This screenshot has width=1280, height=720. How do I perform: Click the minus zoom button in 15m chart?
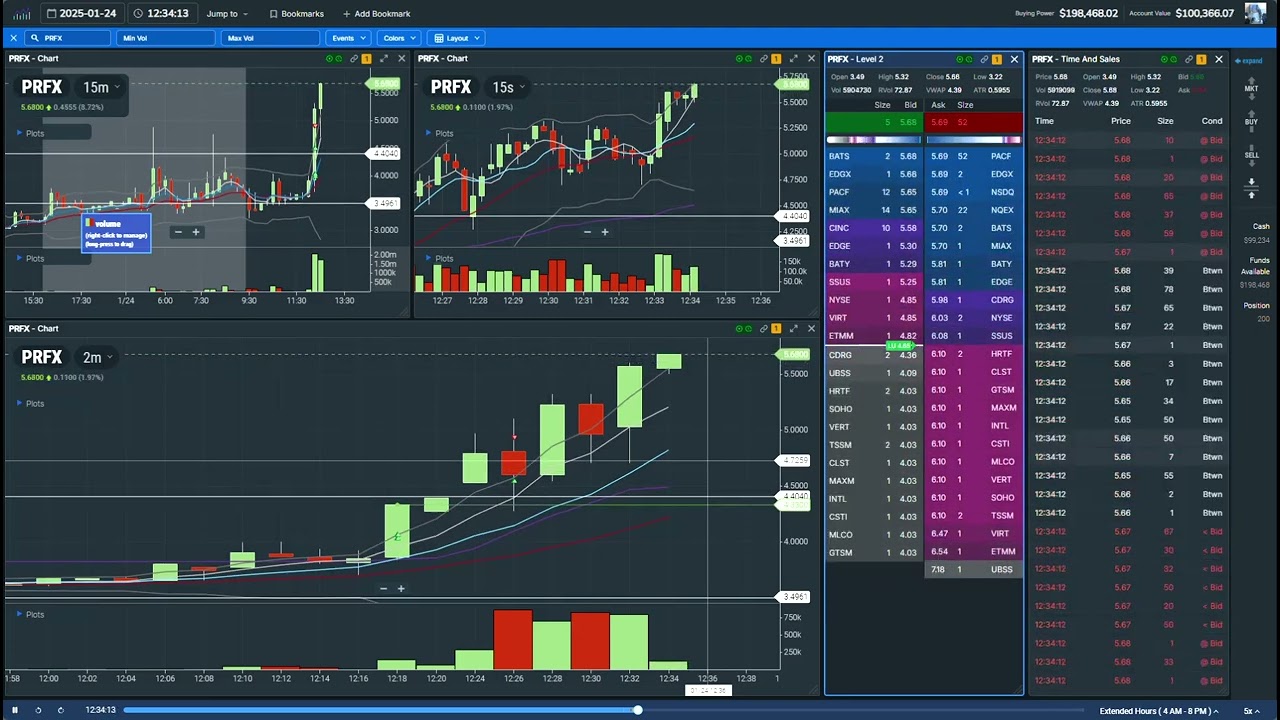point(178,232)
